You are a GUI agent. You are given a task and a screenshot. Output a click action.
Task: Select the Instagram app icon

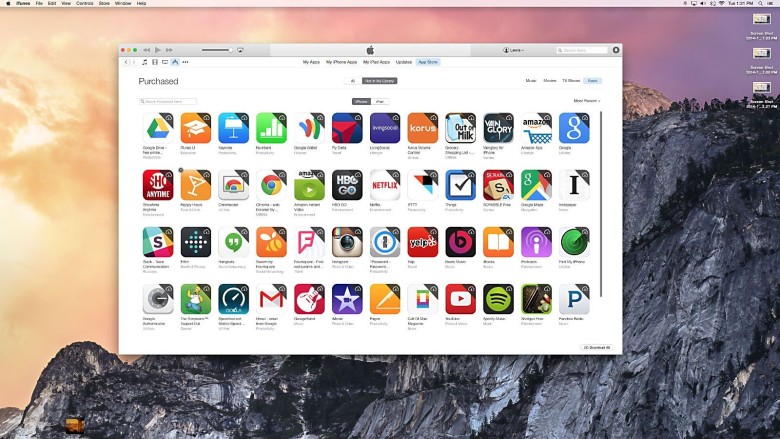click(x=347, y=242)
